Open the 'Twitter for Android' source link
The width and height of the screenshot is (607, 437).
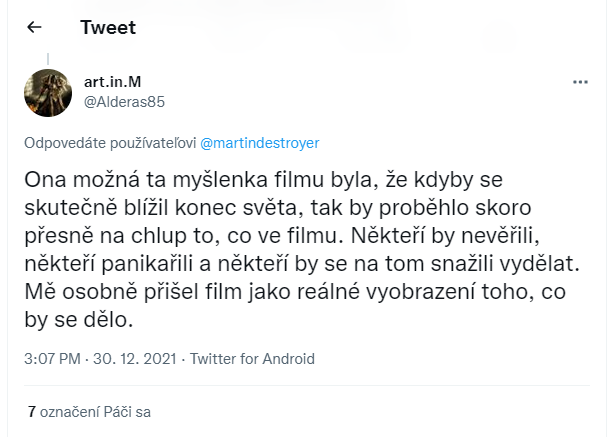click(x=252, y=359)
